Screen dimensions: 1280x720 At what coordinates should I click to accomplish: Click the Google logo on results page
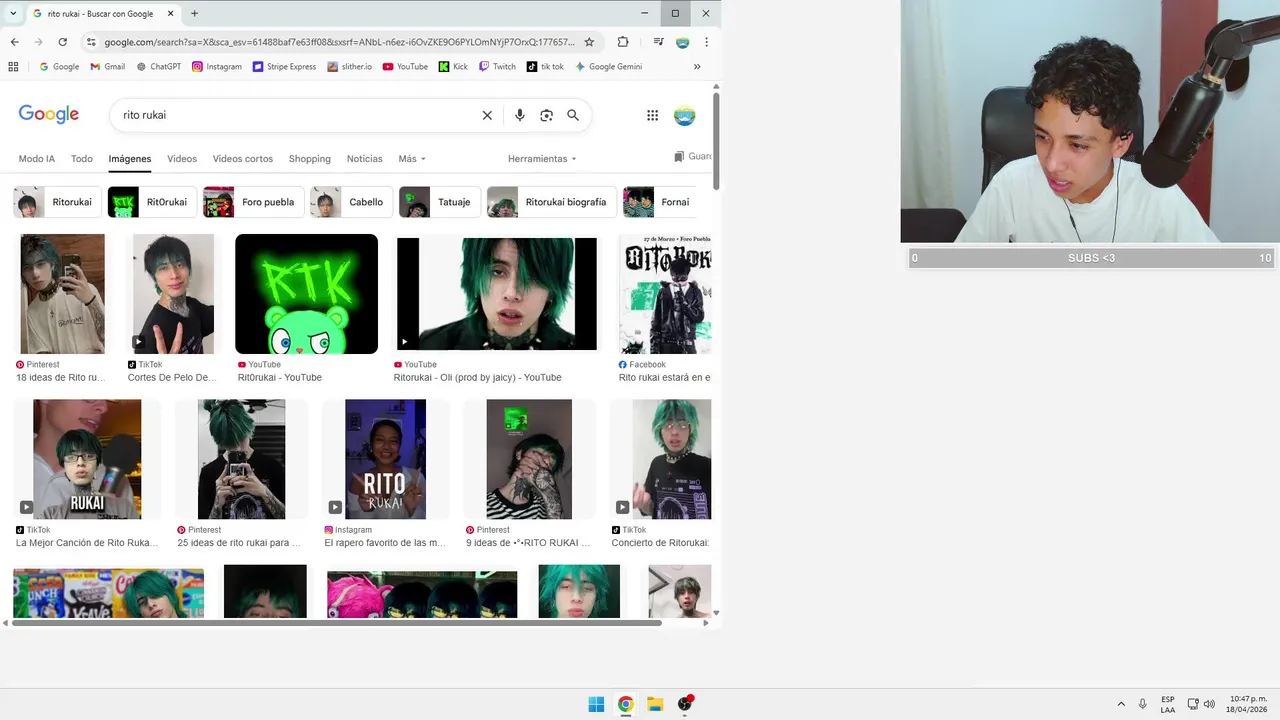(x=49, y=115)
